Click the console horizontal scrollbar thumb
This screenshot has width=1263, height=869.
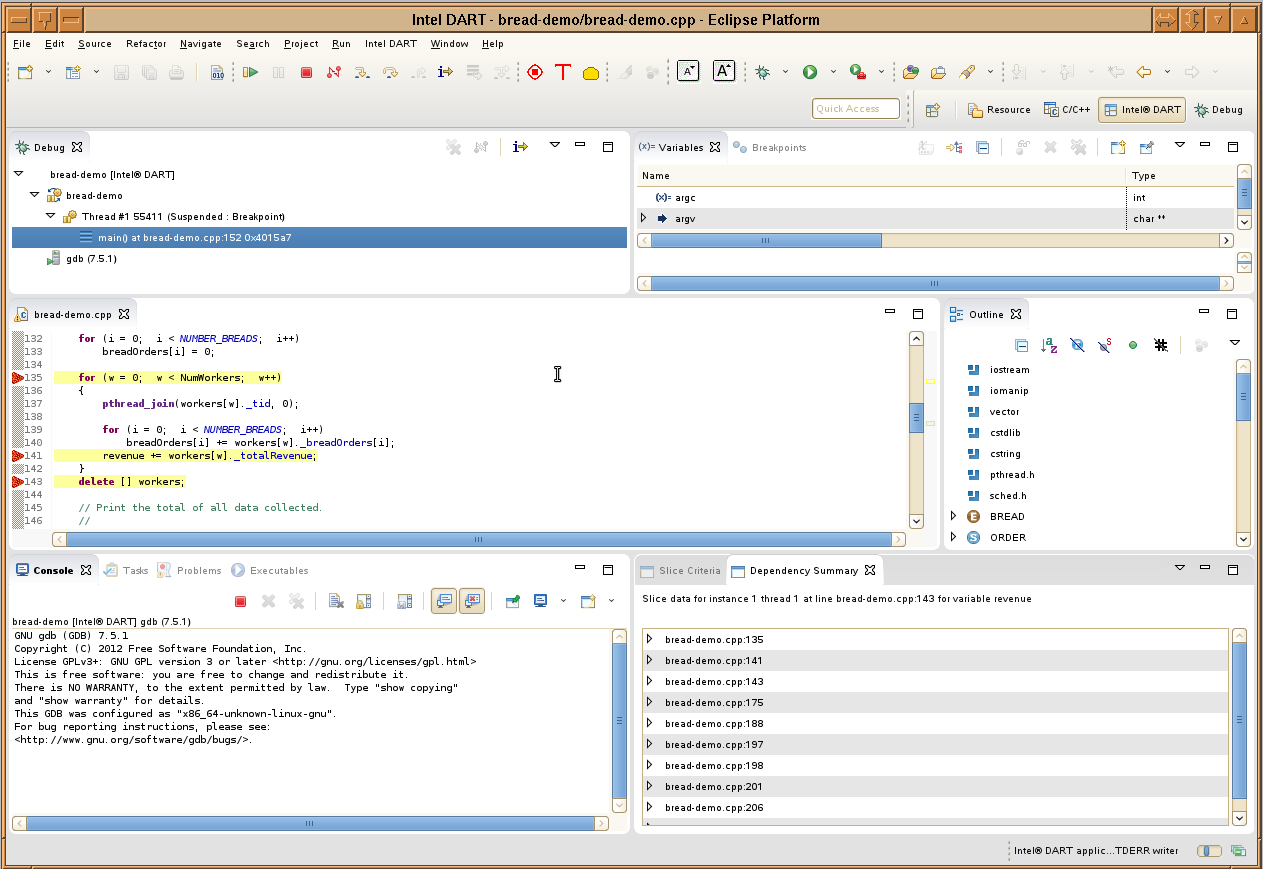(x=308, y=823)
